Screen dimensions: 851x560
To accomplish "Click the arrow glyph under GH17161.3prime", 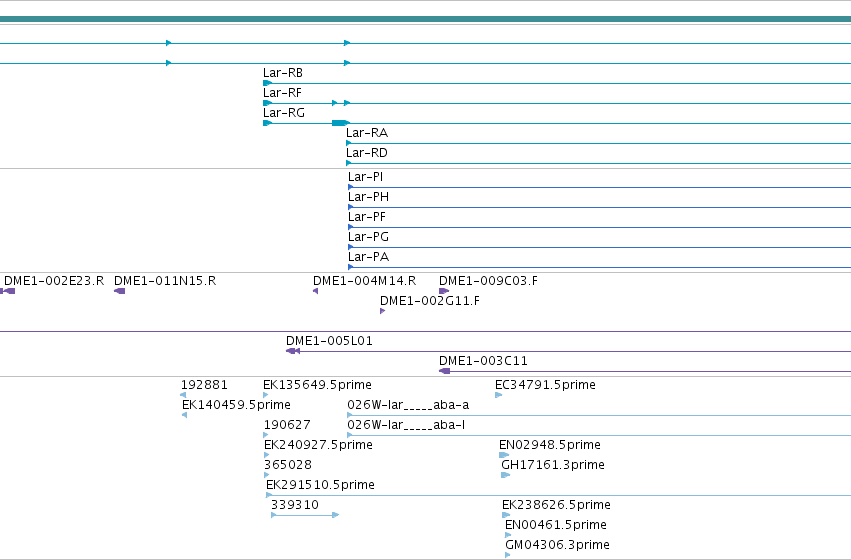I will [505, 475].
